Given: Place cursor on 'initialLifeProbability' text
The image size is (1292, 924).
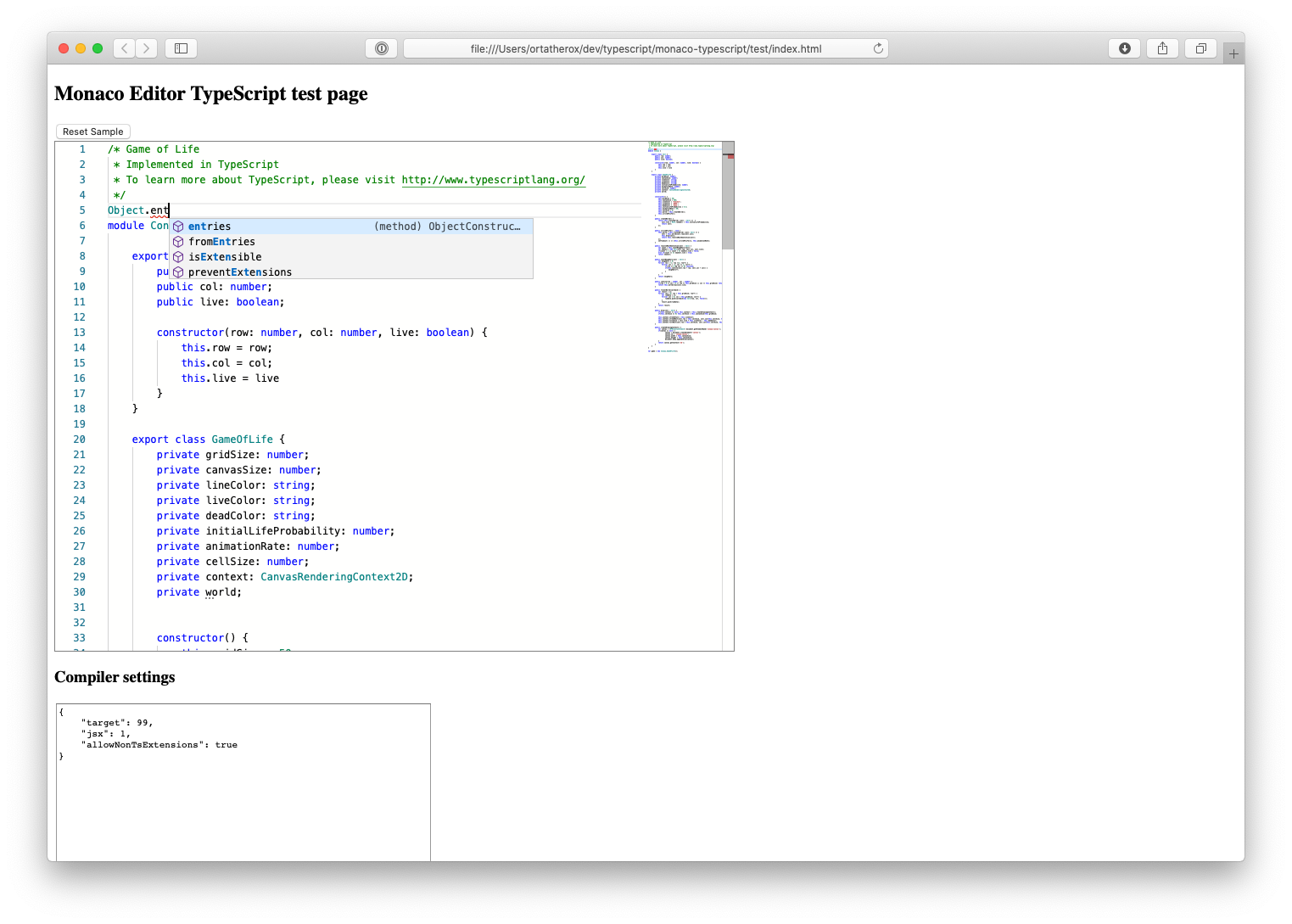Looking at the screenshot, I should 273,531.
